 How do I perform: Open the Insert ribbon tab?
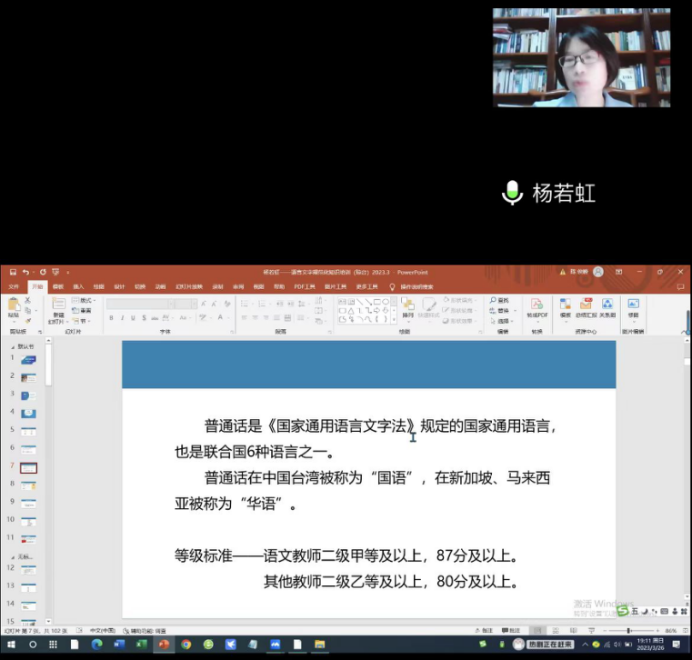tap(78, 286)
